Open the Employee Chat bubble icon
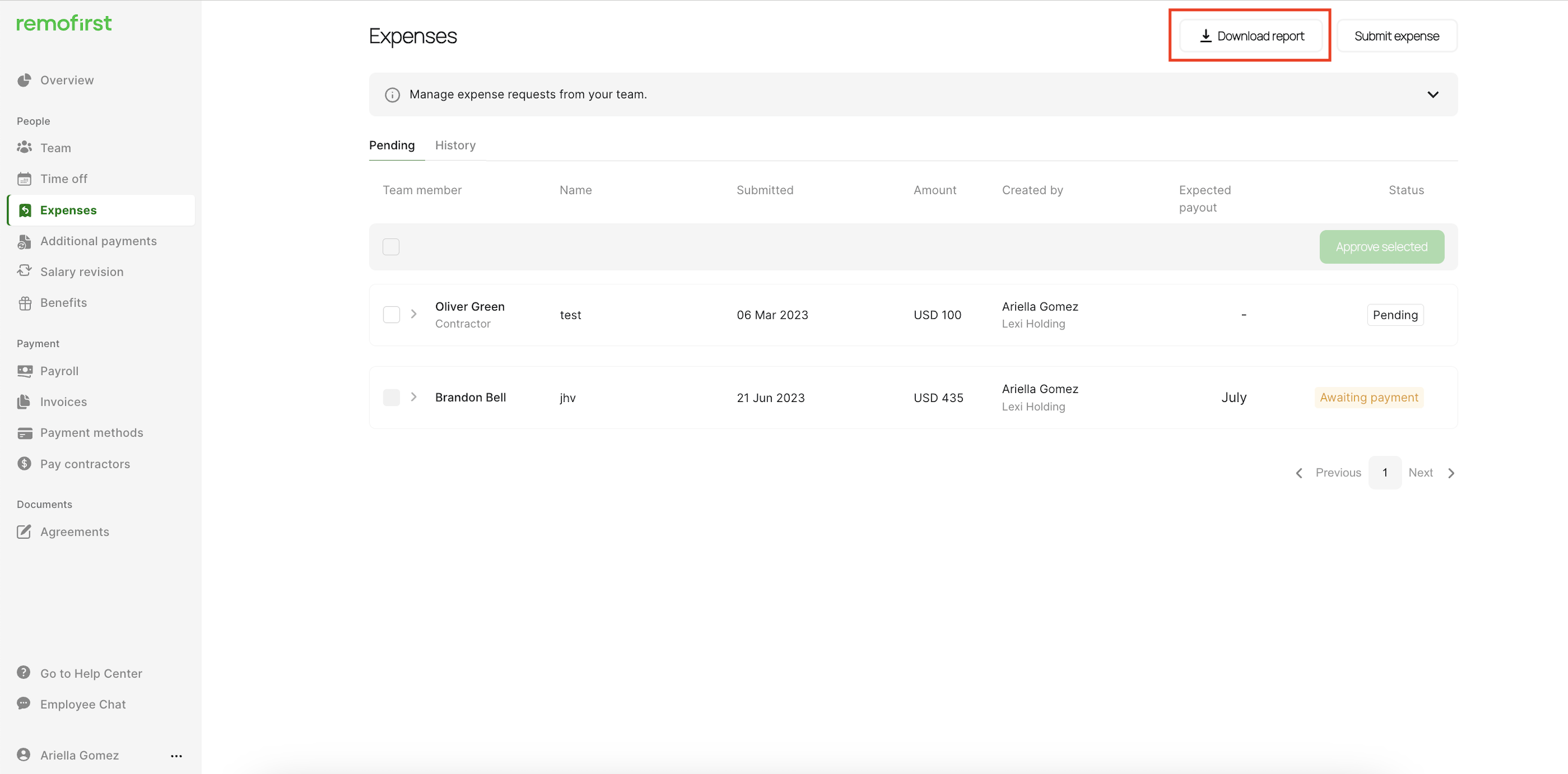Image resolution: width=1568 pixels, height=774 pixels. tap(24, 703)
